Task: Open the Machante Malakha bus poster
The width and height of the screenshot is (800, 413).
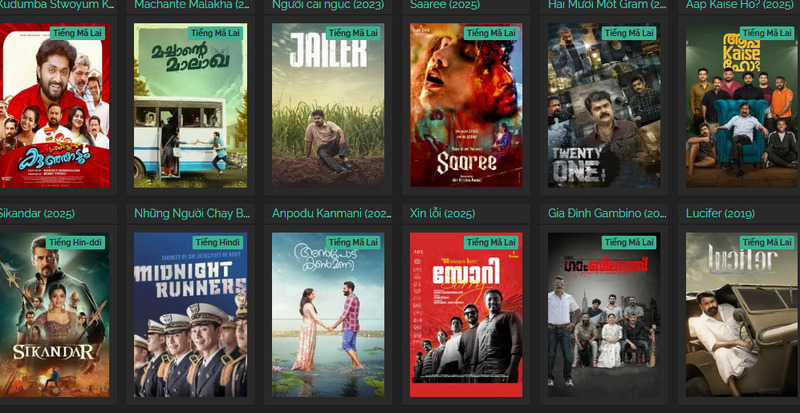Action: [190, 105]
